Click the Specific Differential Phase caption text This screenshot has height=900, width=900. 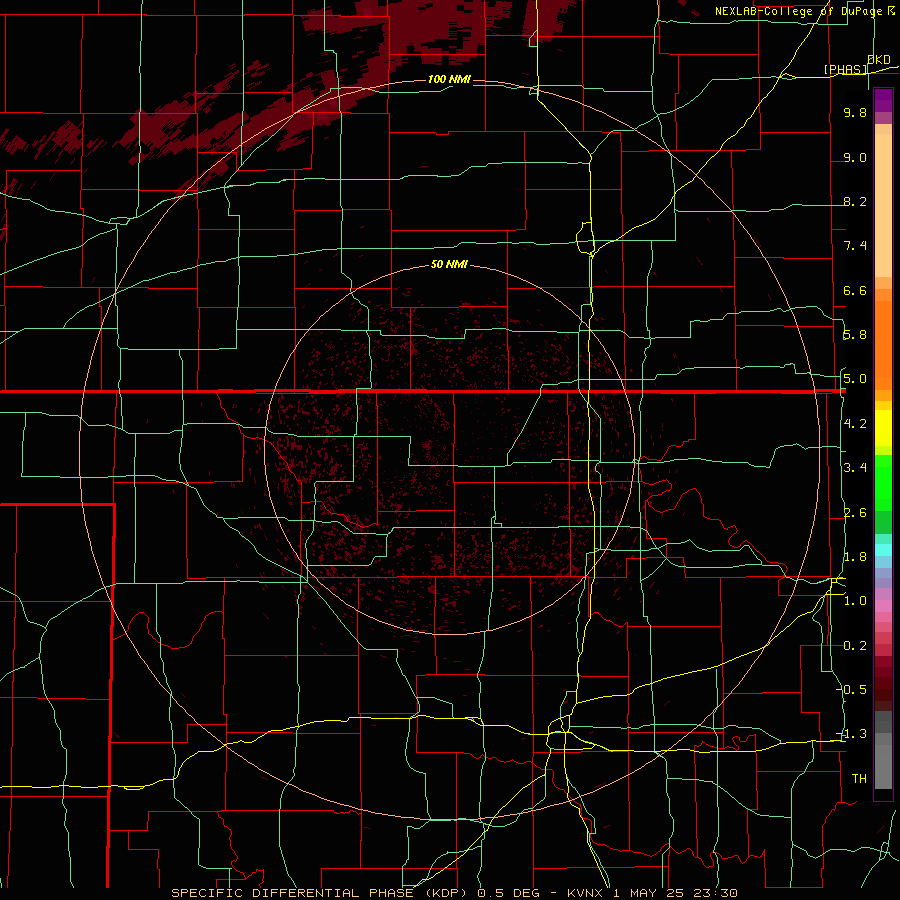tap(454, 893)
